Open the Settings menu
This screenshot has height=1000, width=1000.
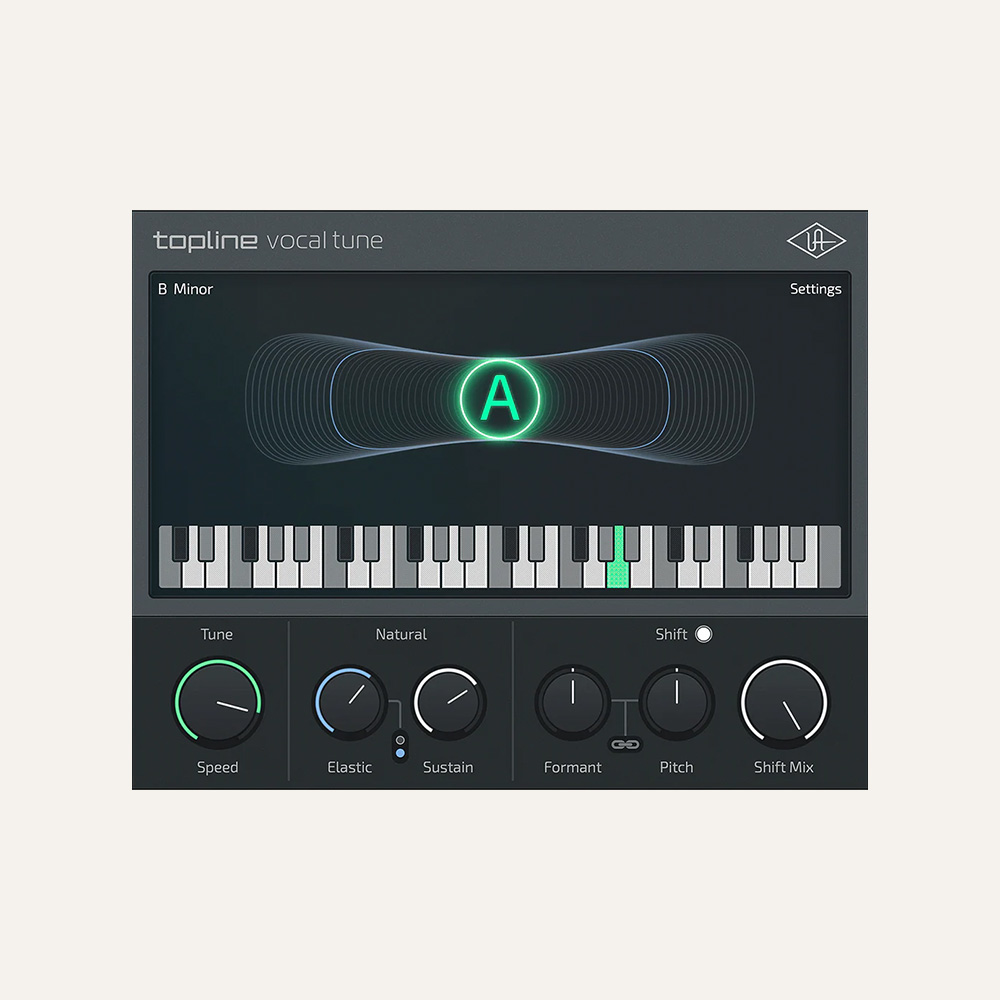click(815, 289)
